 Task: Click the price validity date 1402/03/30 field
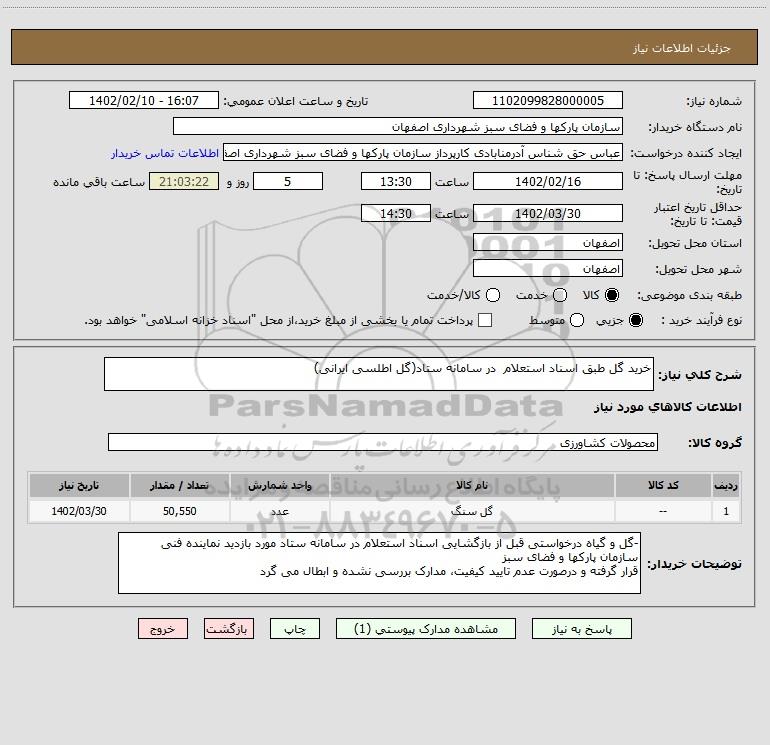[548, 213]
